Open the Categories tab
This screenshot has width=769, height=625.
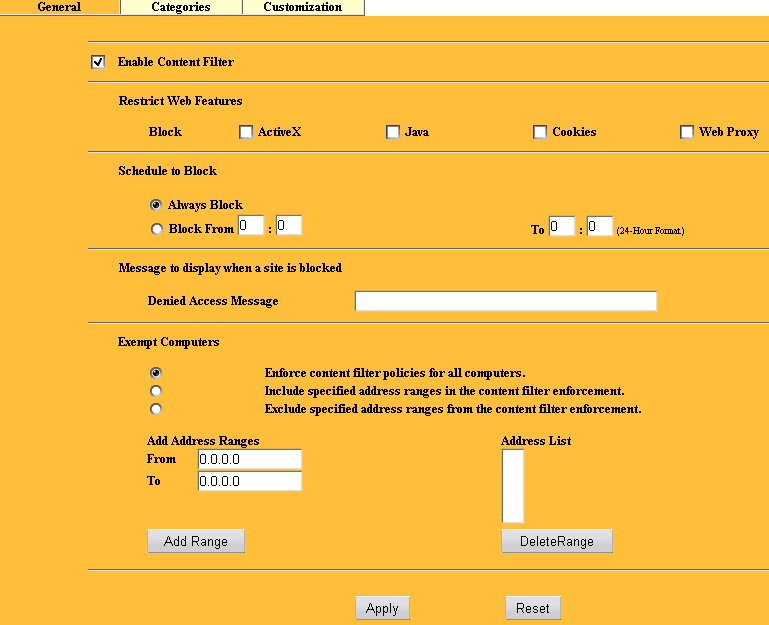point(181,7)
